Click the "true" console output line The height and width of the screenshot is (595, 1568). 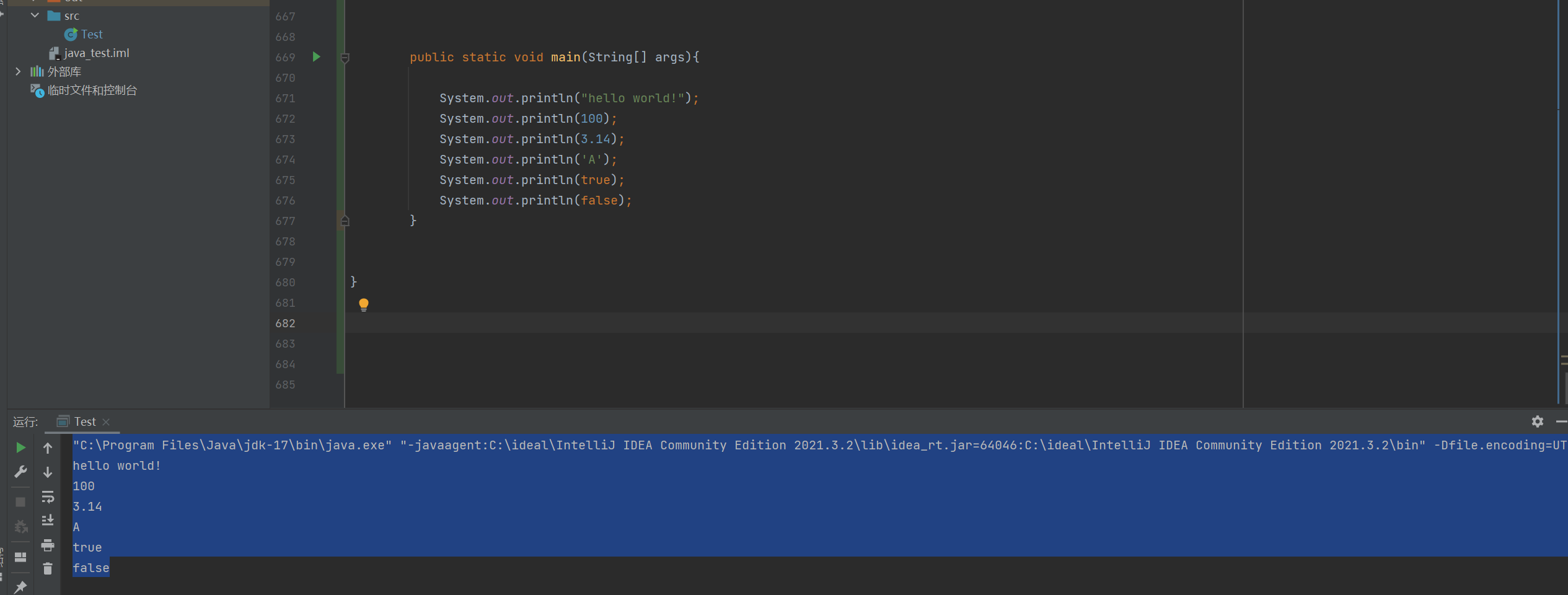click(x=87, y=547)
